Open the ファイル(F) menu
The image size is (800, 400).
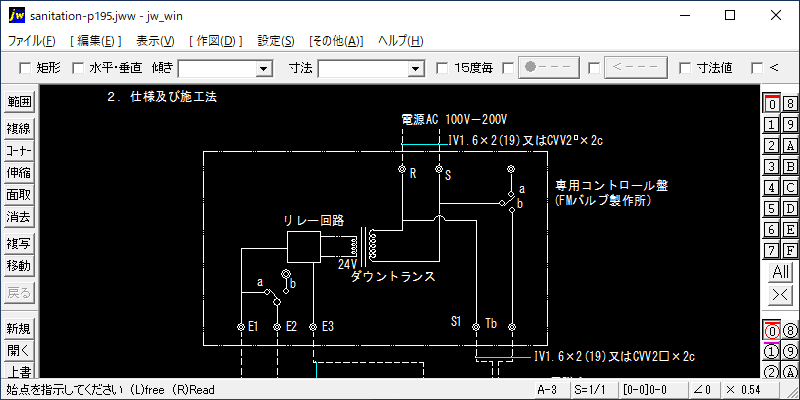pyautogui.click(x=32, y=41)
